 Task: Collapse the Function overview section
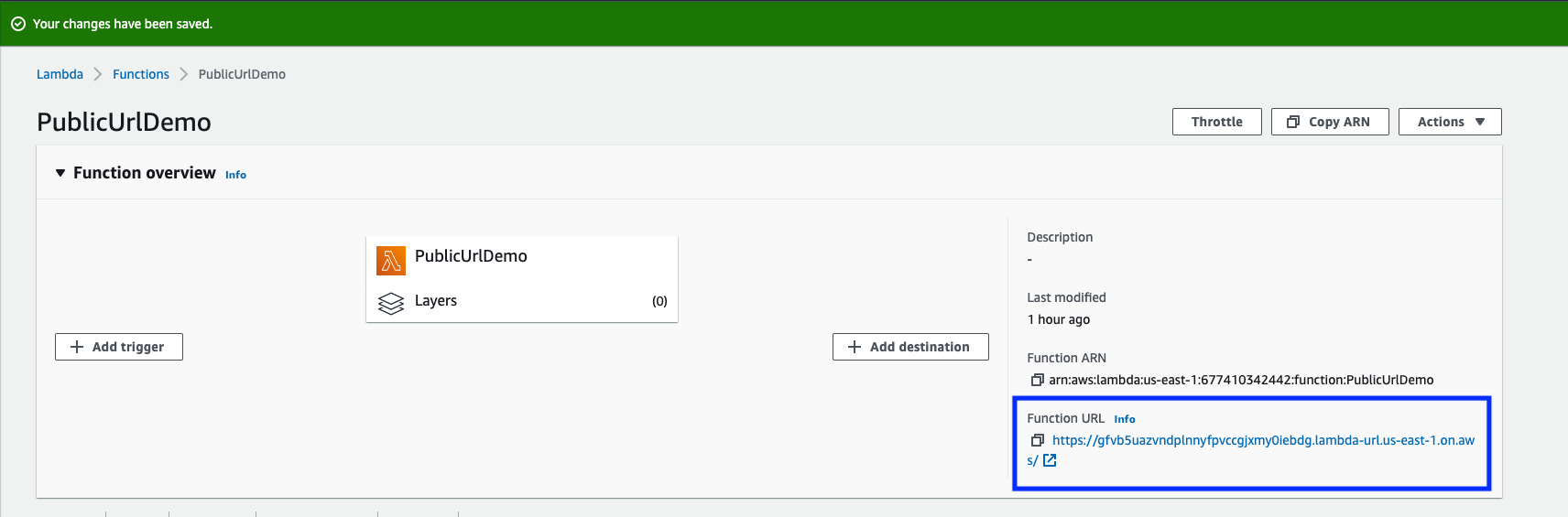tap(60, 173)
